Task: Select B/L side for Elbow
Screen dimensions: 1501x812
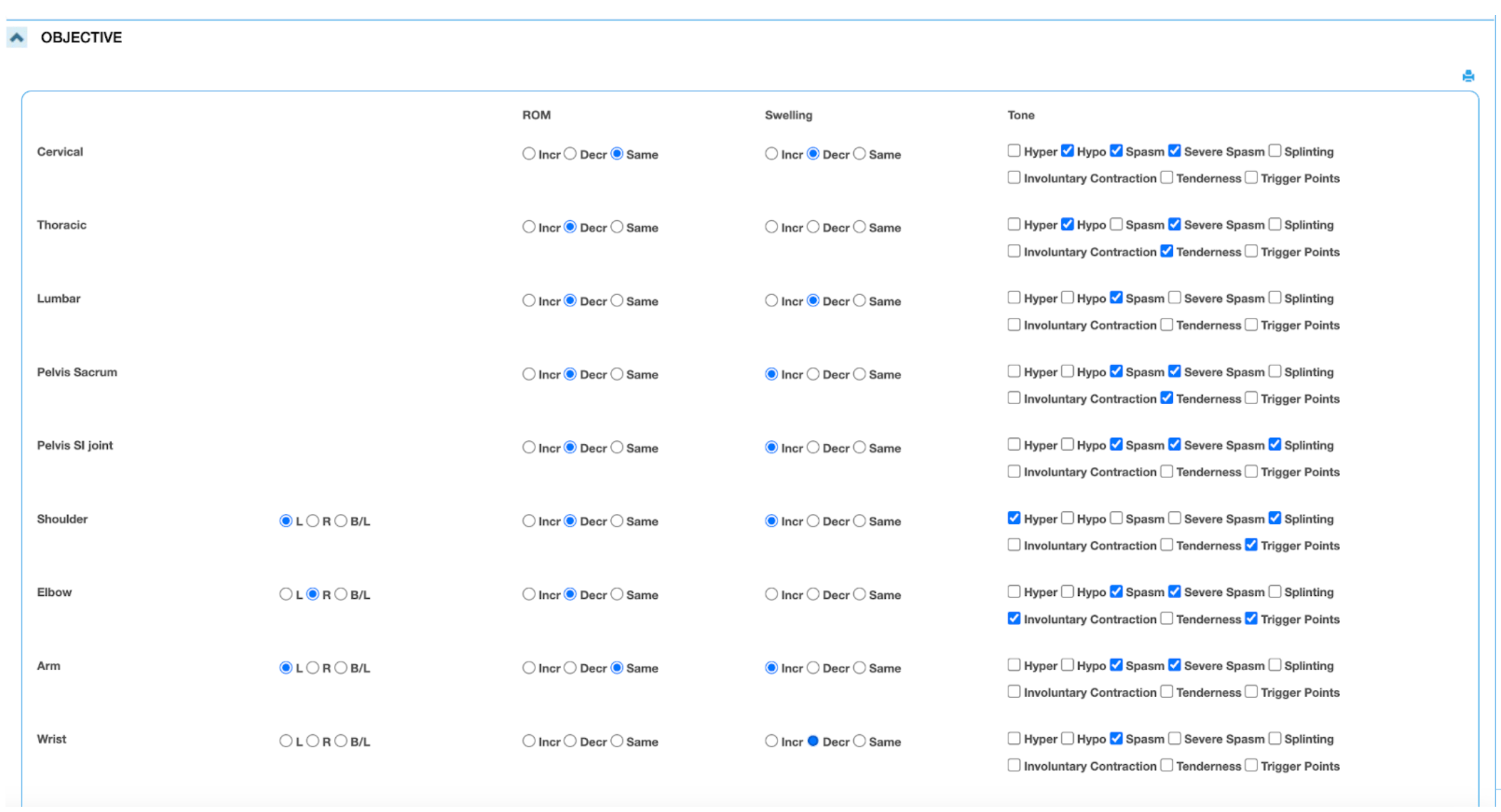Action: pyautogui.click(x=341, y=594)
